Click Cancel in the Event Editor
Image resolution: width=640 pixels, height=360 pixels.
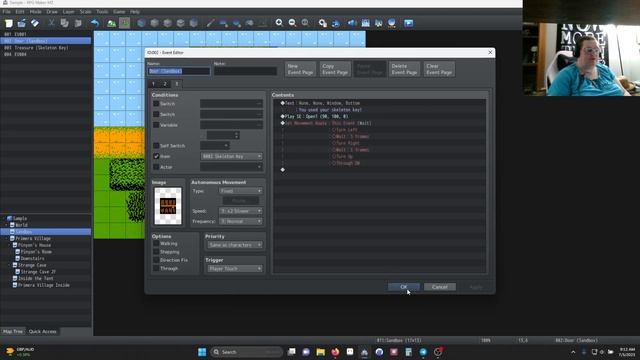440,287
